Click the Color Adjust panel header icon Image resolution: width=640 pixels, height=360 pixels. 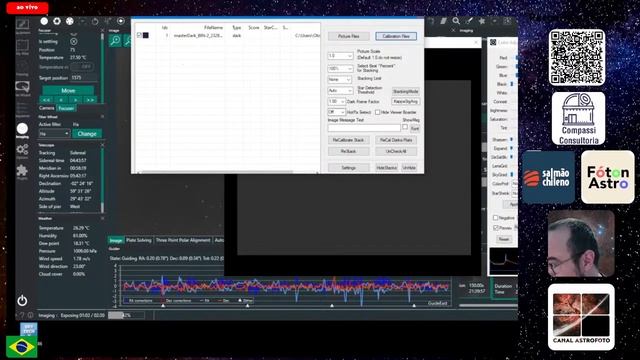click(493, 42)
